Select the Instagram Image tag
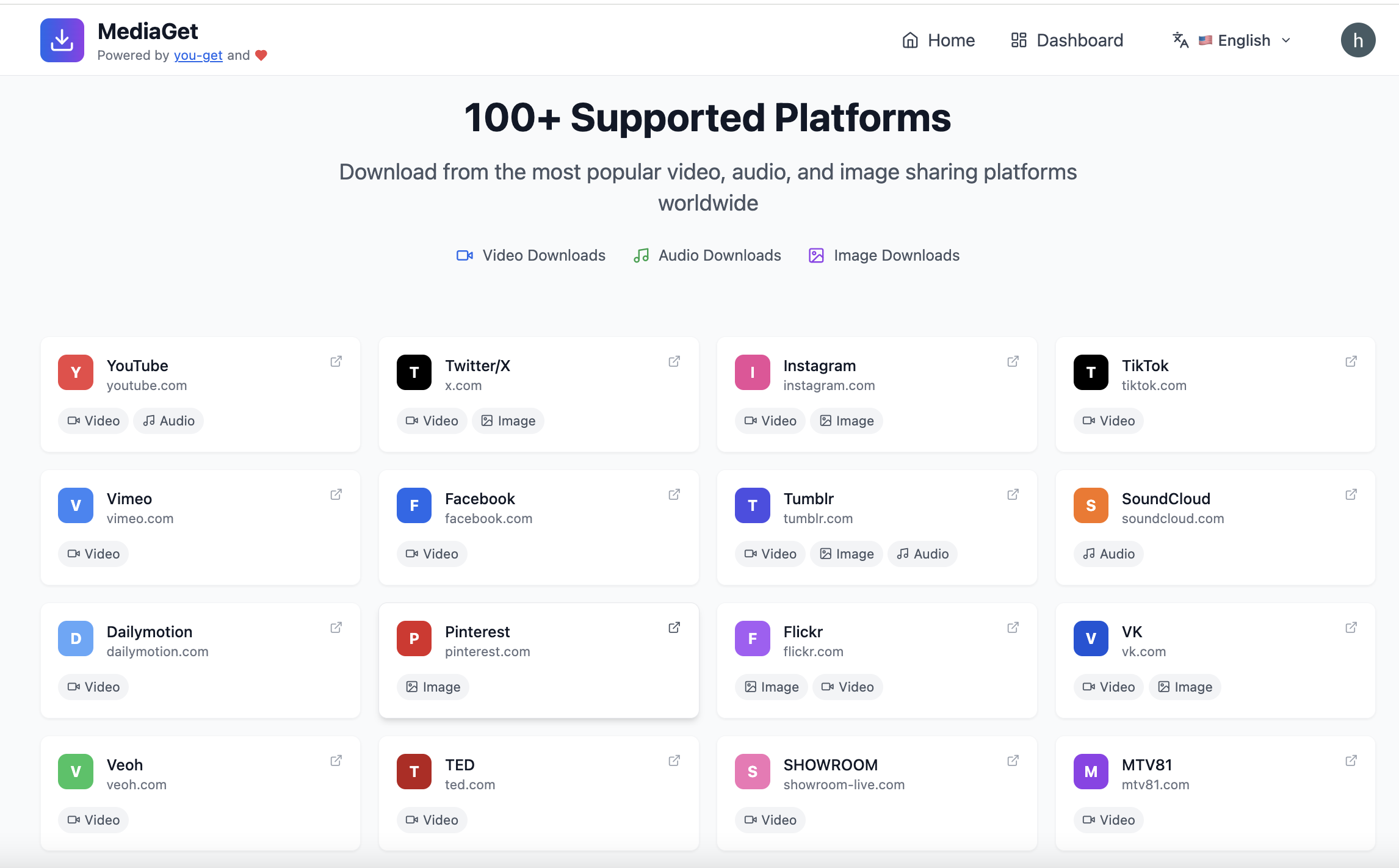The image size is (1399, 868). (847, 421)
